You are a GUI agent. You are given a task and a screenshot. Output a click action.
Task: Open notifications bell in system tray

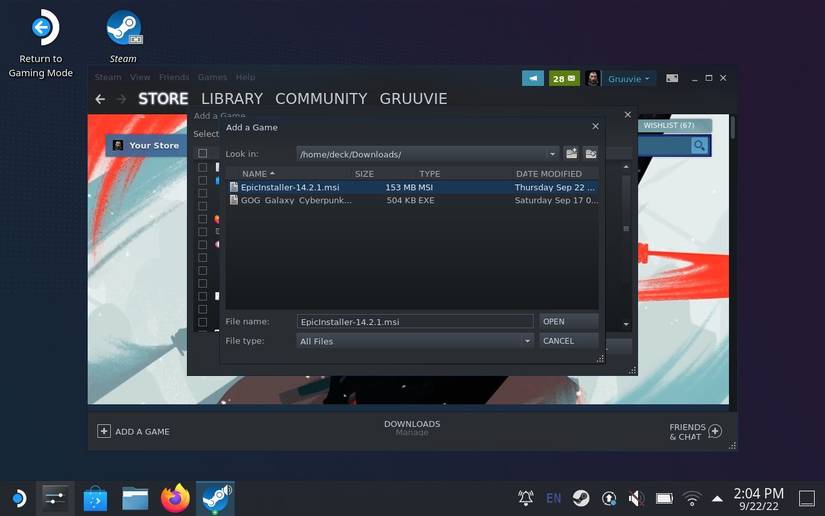[x=525, y=498]
